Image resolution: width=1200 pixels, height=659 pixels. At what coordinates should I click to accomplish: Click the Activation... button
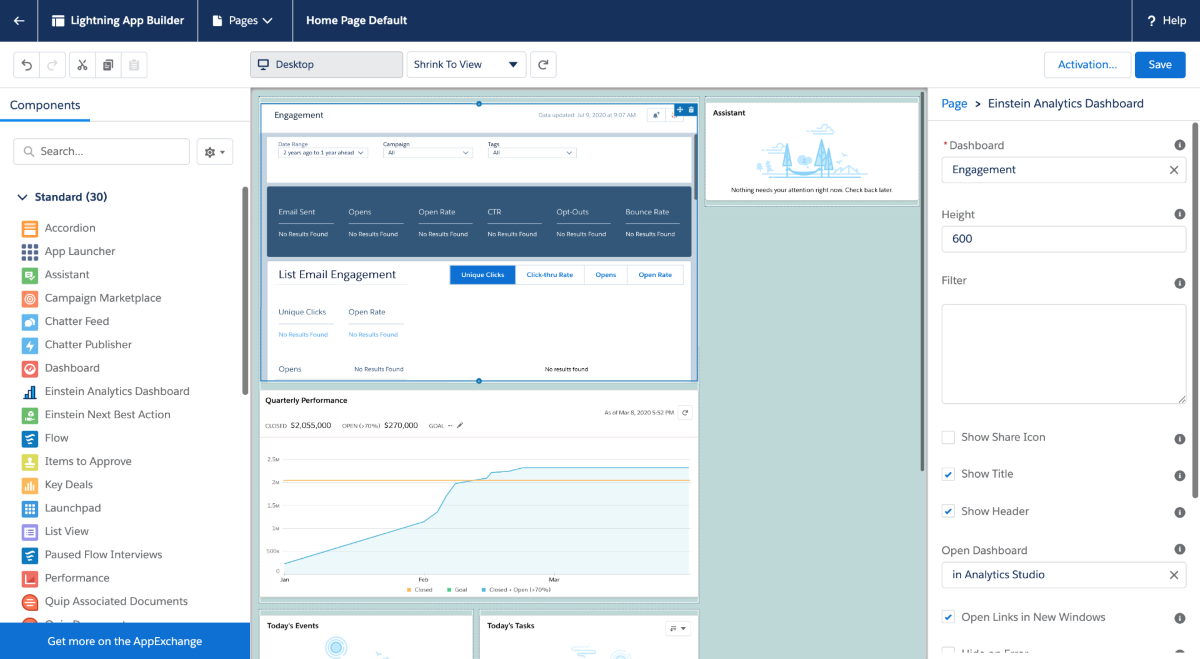1087,65
